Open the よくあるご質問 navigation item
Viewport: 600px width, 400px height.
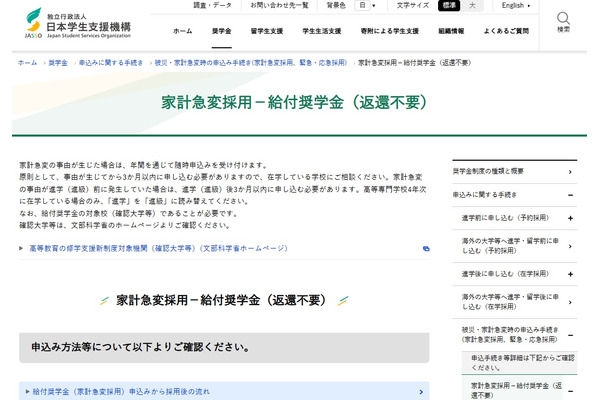point(506,31)
